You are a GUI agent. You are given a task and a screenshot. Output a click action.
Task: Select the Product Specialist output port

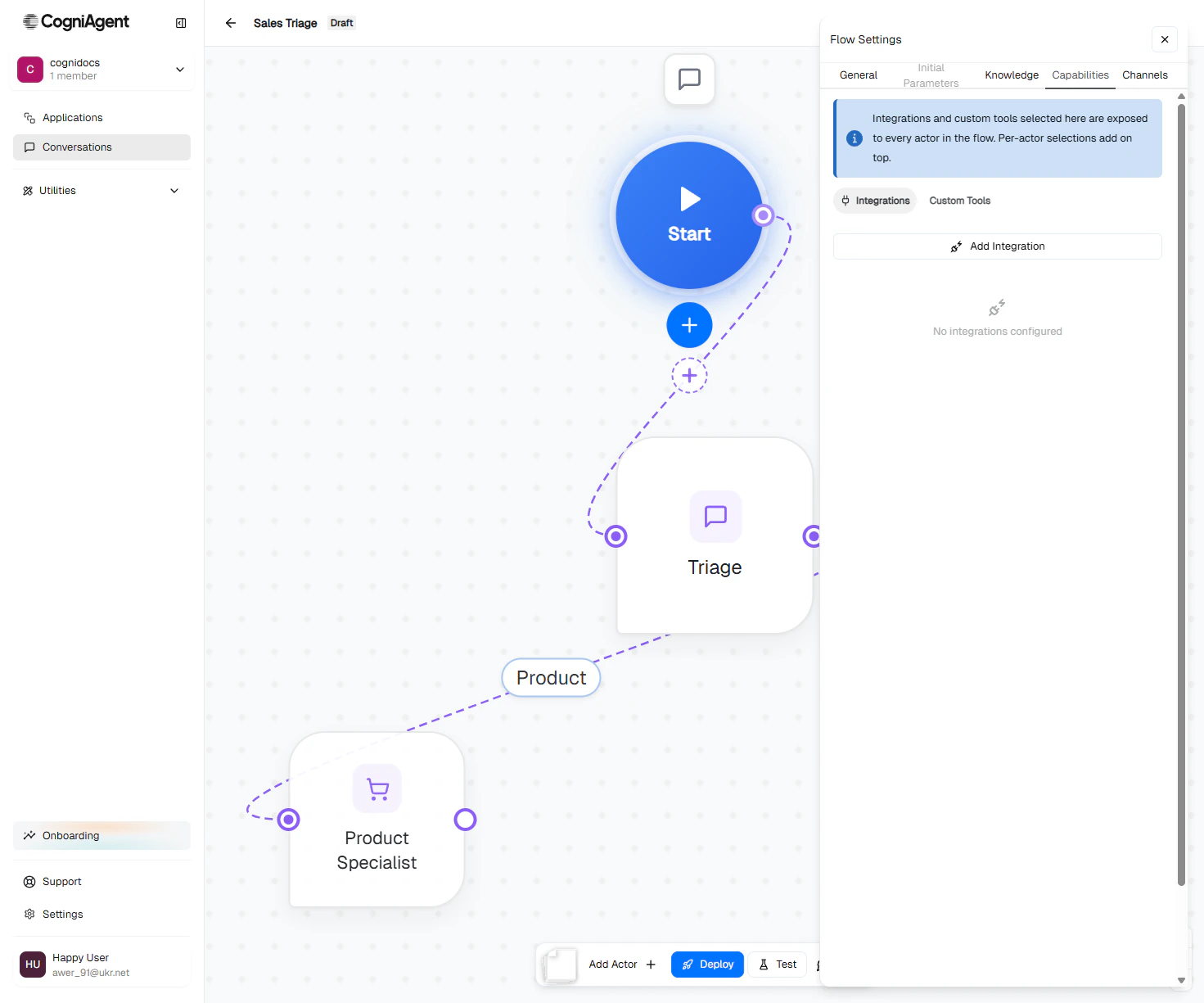466,820
